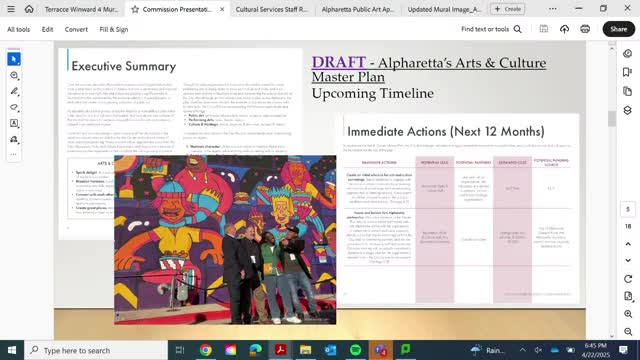
Task: Zoom out of the document
Action: click(x=628, y=331)
